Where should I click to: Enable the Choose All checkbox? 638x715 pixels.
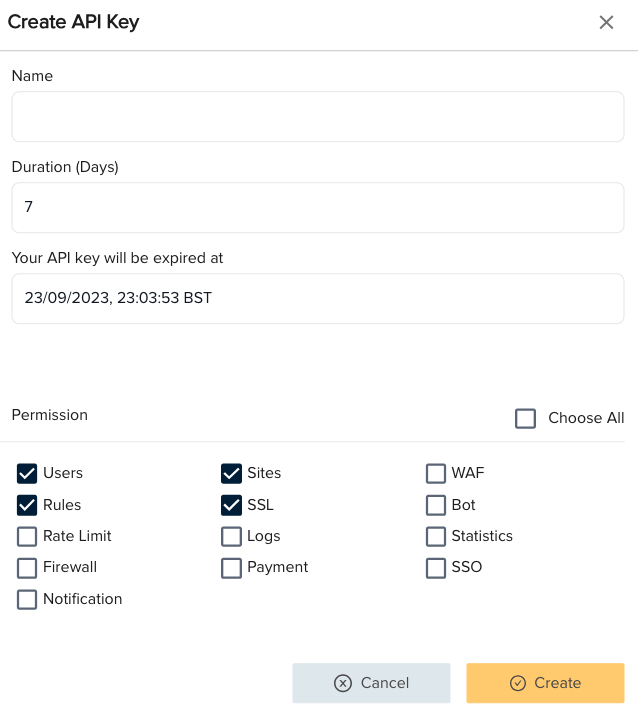pyautogui.click(x=526, y=418)
